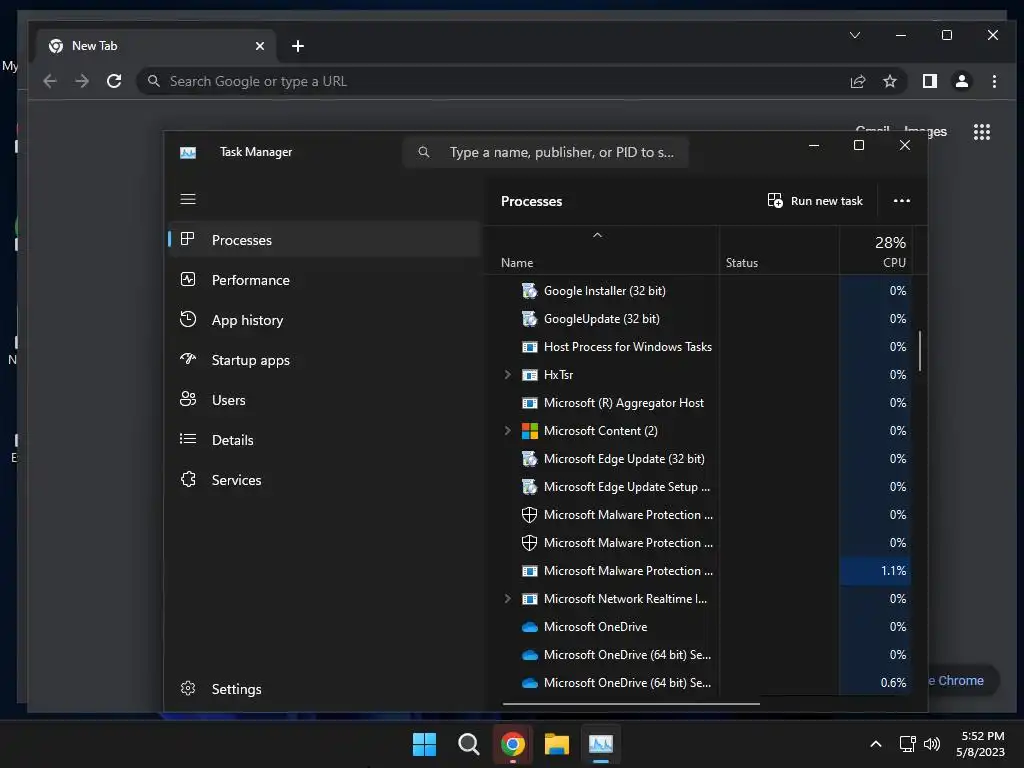The height and width of the screenshot is (768, 1024).
Task: Click the Details list icon
Action: click(188, 439)
